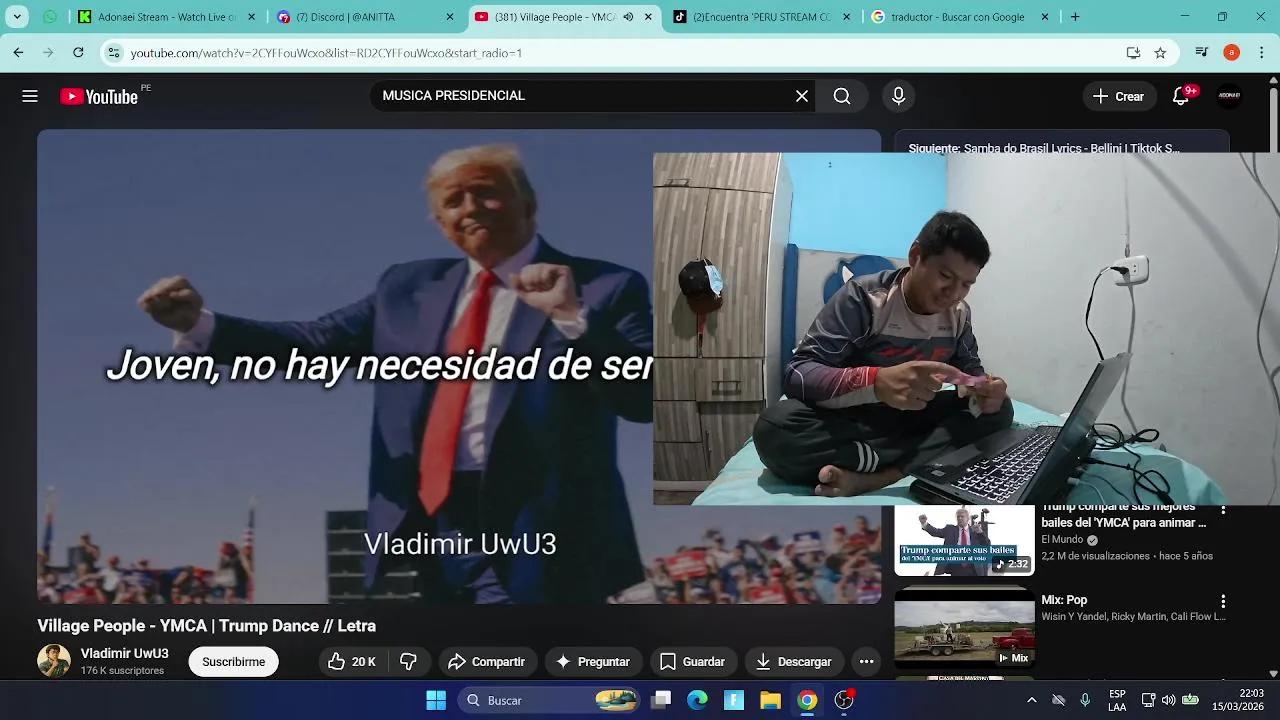
Task: Clear the search query with the X icon
Action: click(x=801, y=95)
